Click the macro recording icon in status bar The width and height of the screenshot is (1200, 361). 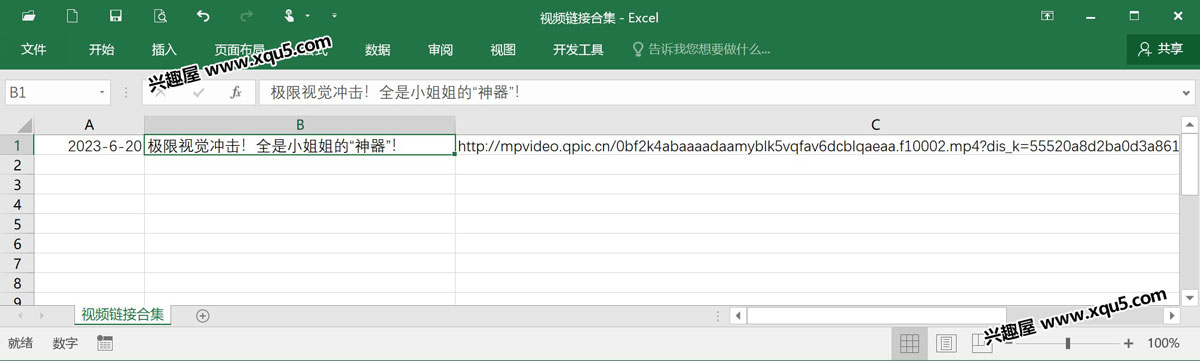tap(104, 343)
